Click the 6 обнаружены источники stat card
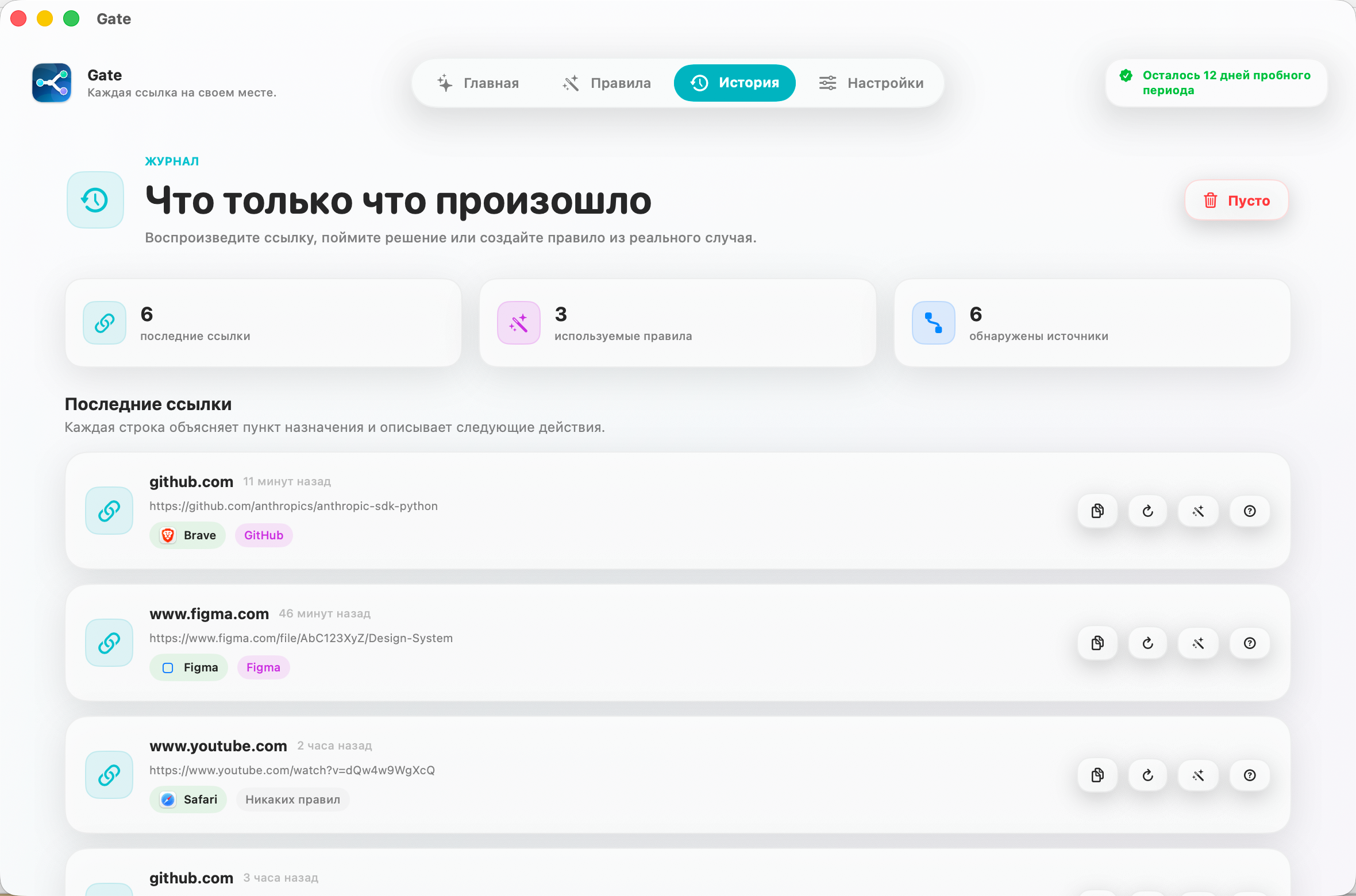Screen dimensions: 1356x896 [1092, 323]
